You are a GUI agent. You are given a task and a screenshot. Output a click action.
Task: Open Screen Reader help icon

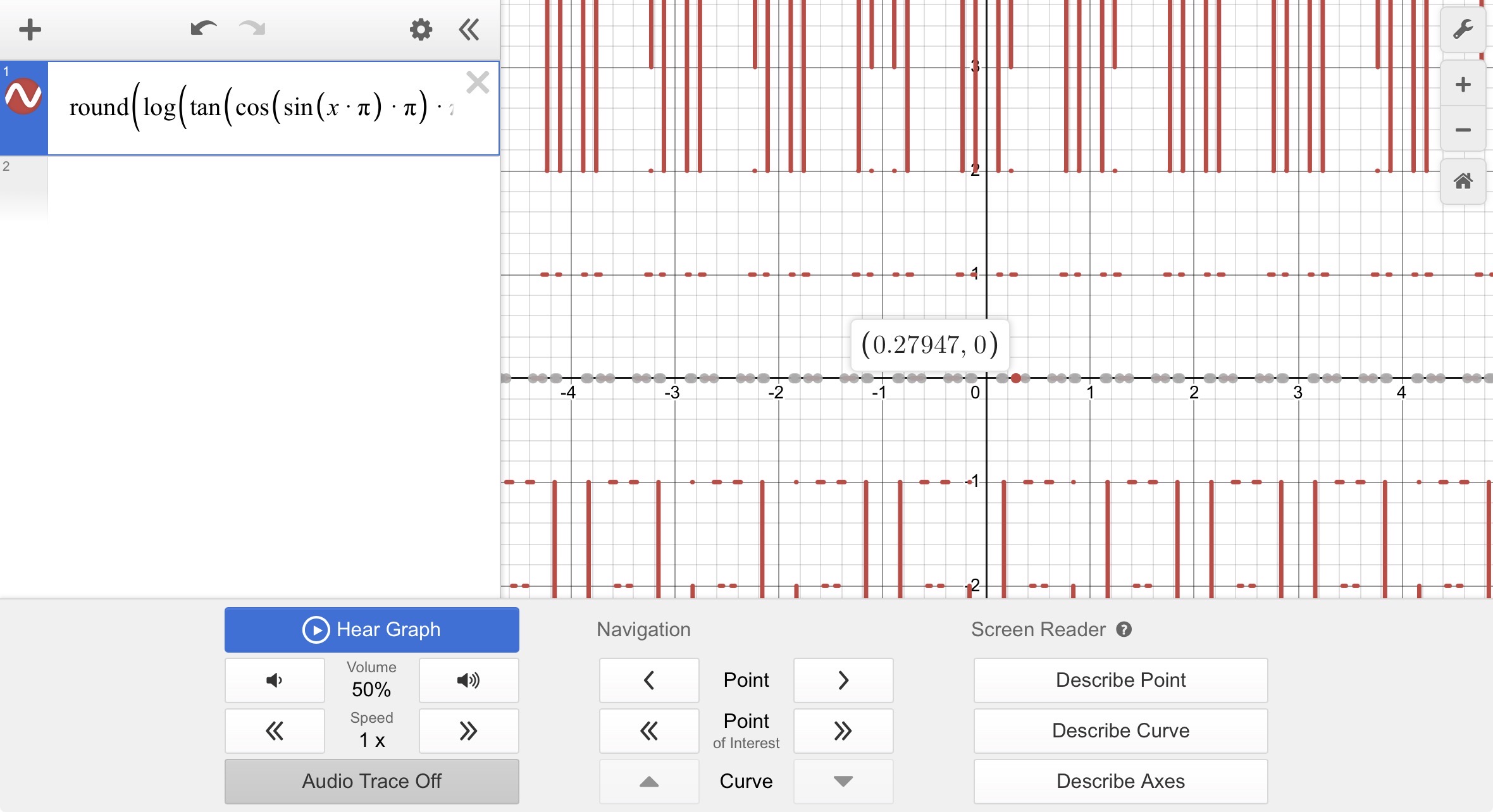[x=1124, y=629]
